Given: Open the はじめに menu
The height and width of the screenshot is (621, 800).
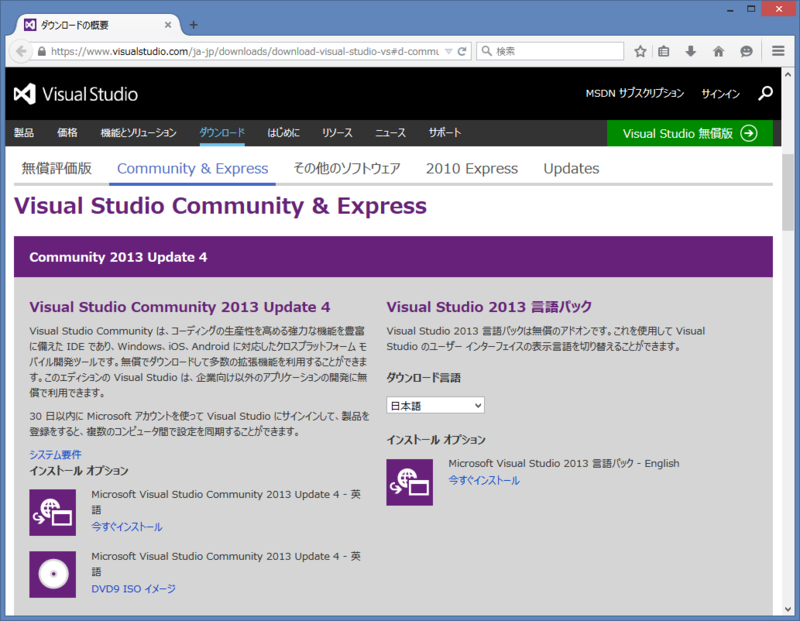Looking at the screenshot, I should (284, 133).
